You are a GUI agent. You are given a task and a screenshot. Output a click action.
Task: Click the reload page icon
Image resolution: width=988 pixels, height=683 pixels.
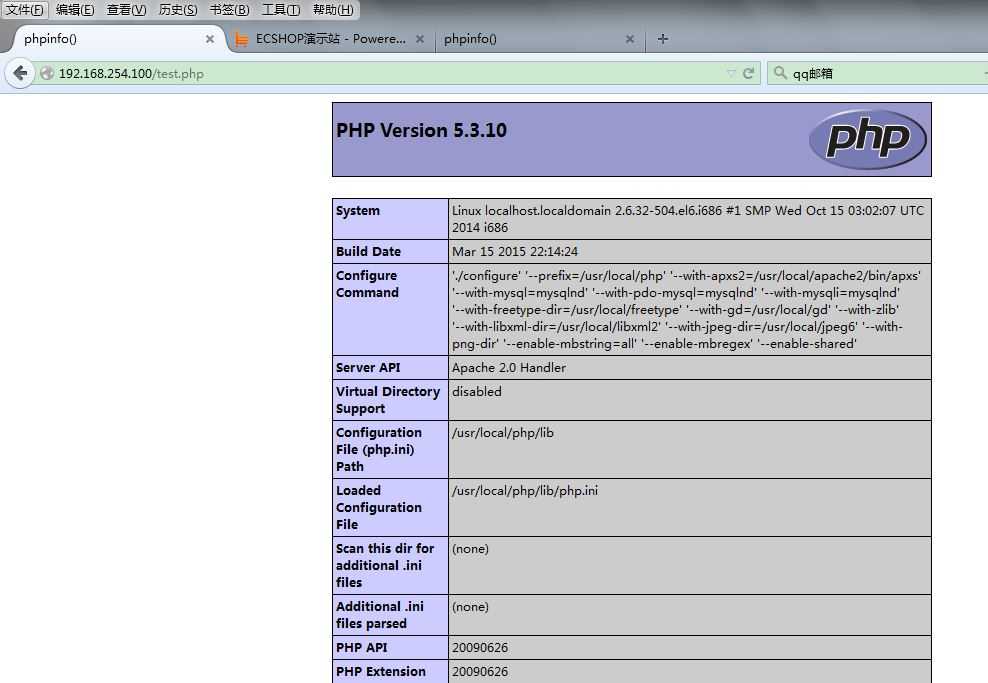pos(749,74)
